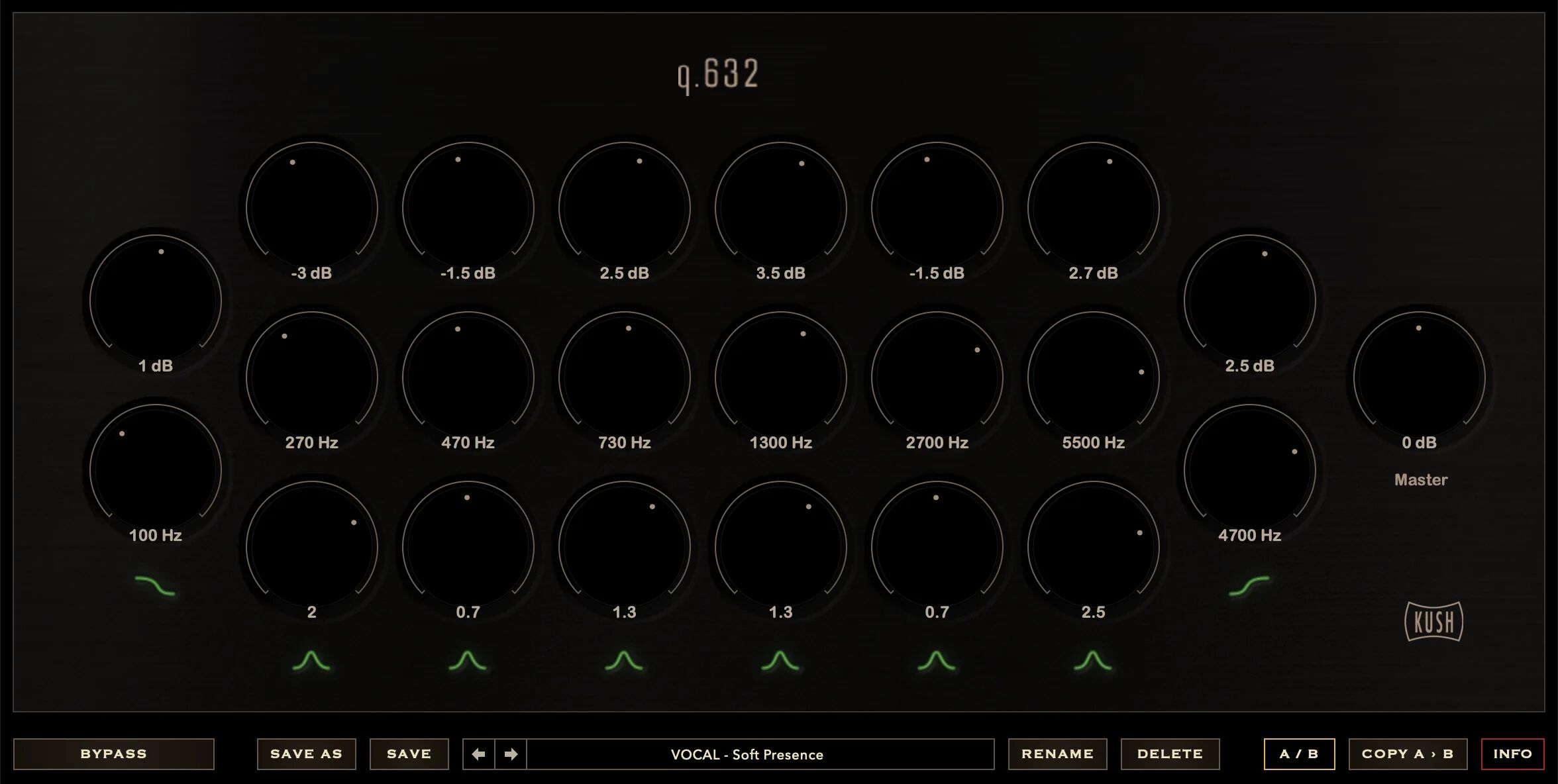1558x784 pixels.
Task: Toggle the BYPASS switch
Action: (113, 754)
